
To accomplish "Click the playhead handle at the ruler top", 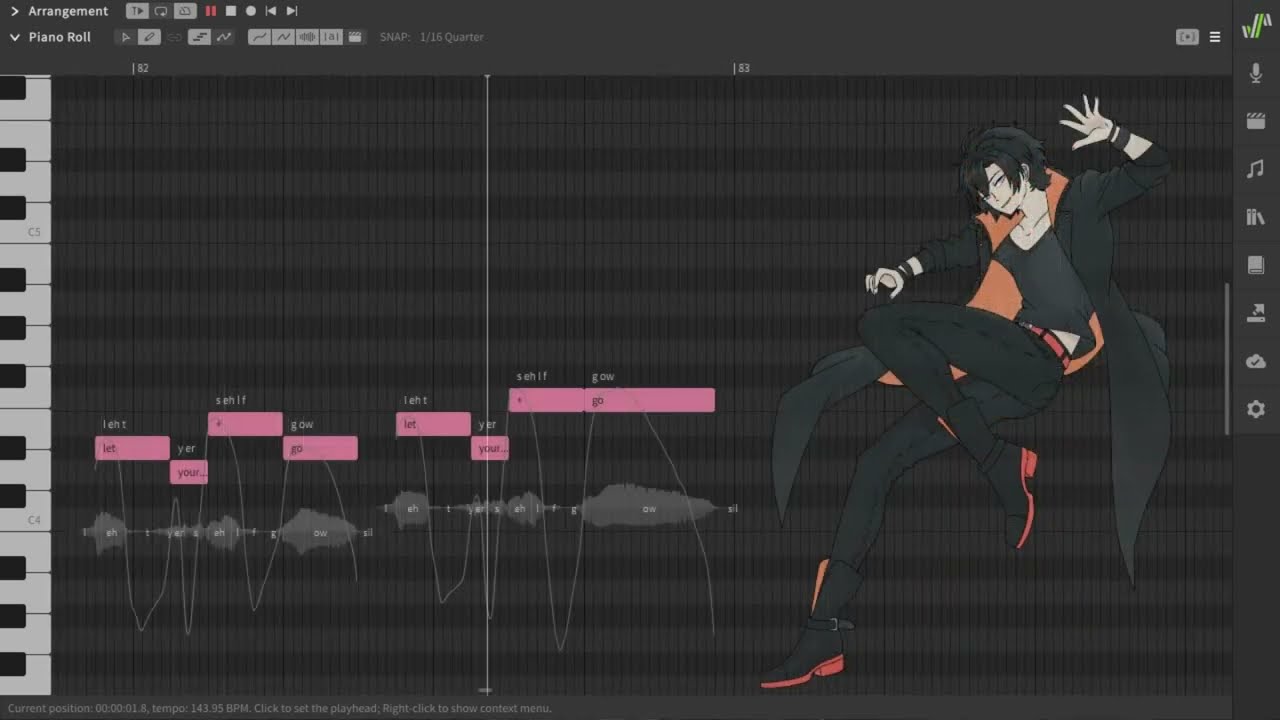I will tap(487, 77).
